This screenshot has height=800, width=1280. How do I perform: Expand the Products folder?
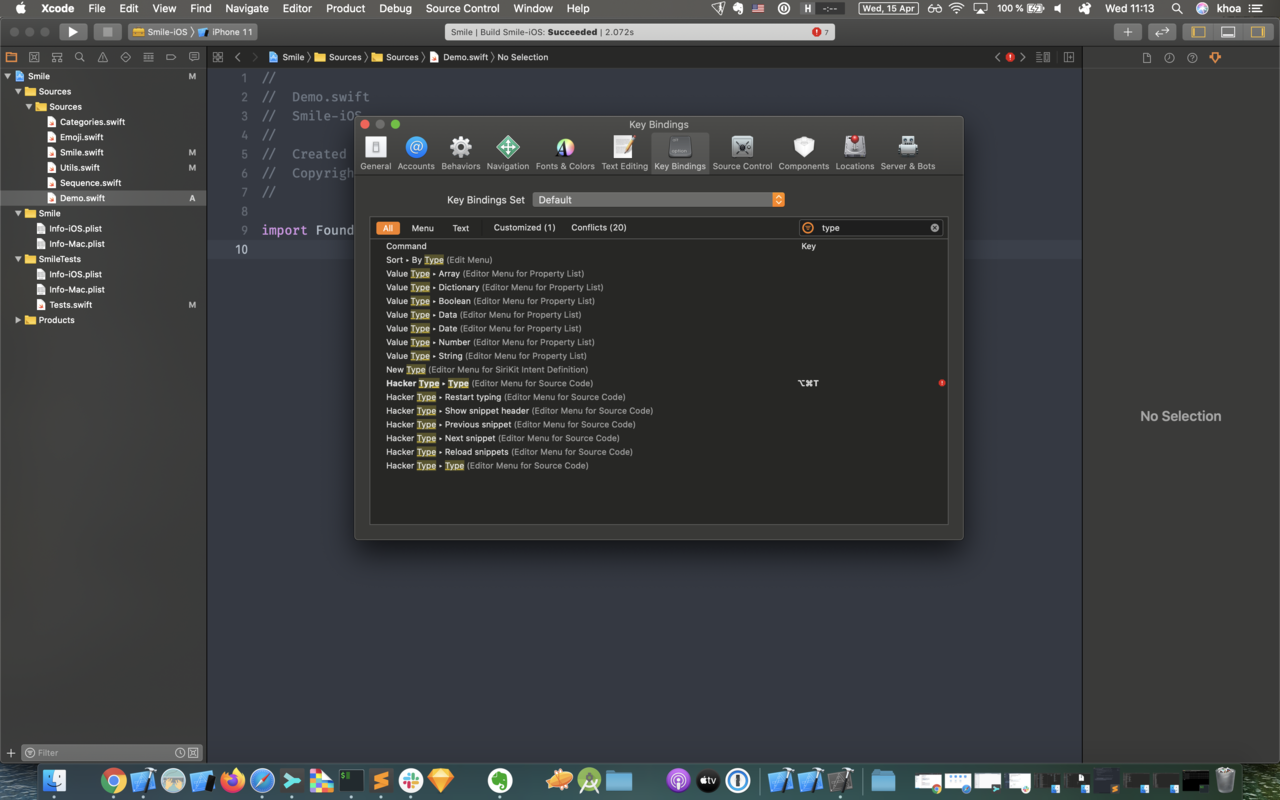coord(16,320)
